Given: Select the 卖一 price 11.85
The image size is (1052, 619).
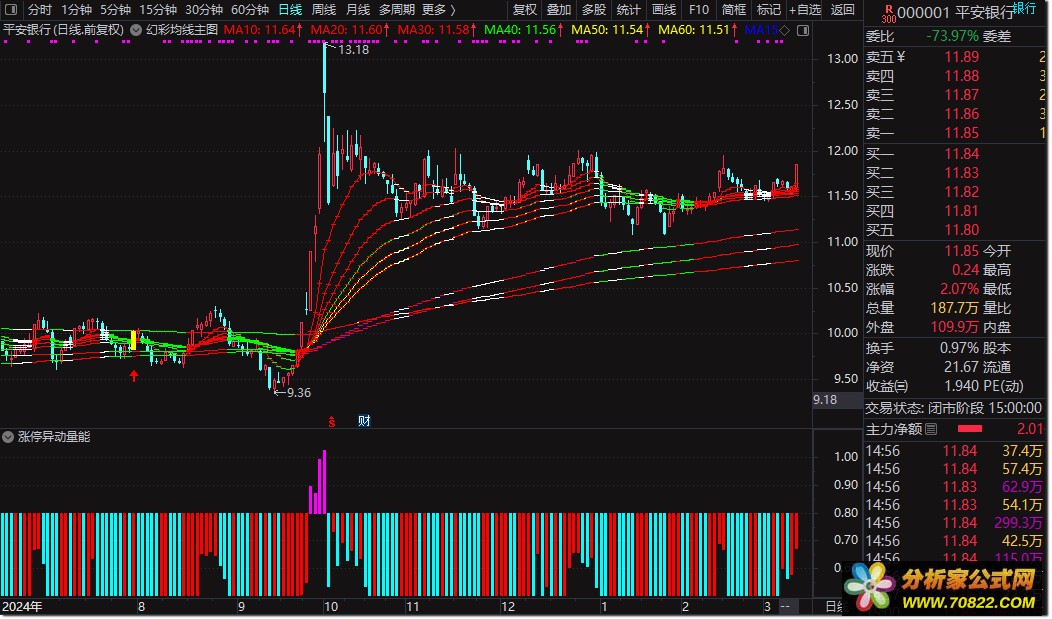Looking at the screenshot, I should pyautogui.click(x=961, y=133).
